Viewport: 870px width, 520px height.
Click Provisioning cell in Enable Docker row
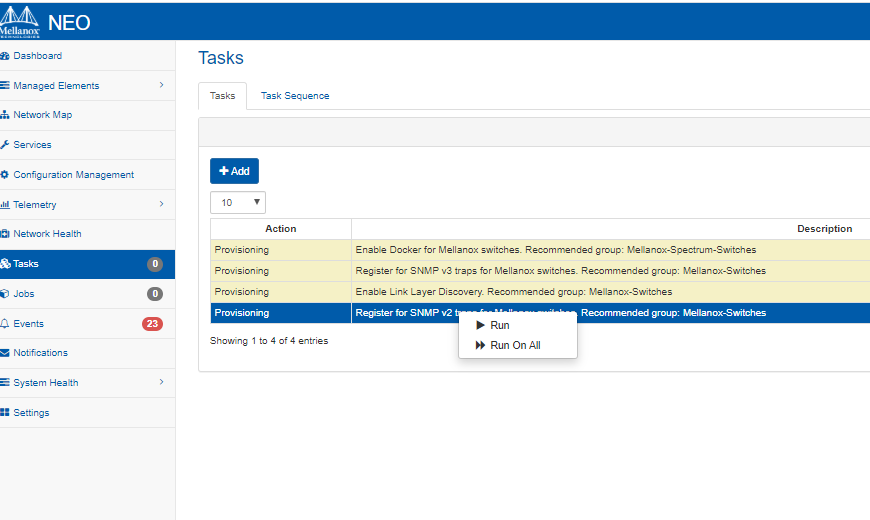coord(281,250)
